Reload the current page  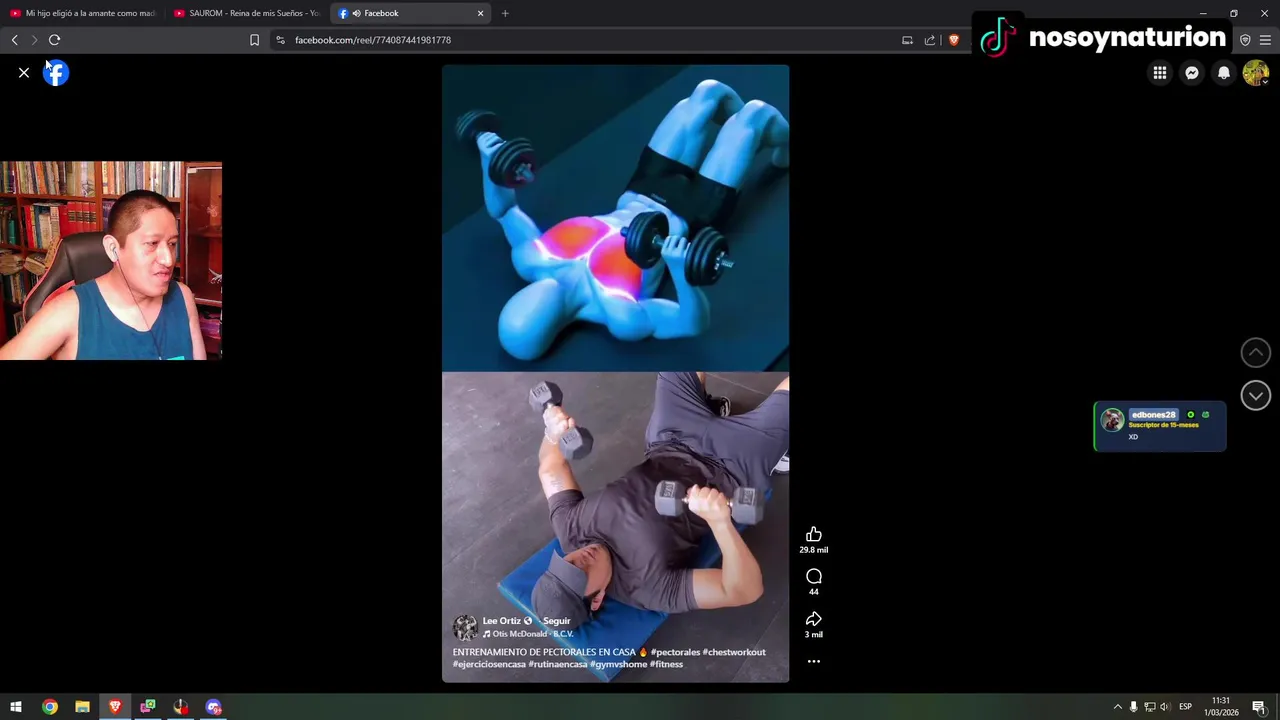(x=54, y=40)
